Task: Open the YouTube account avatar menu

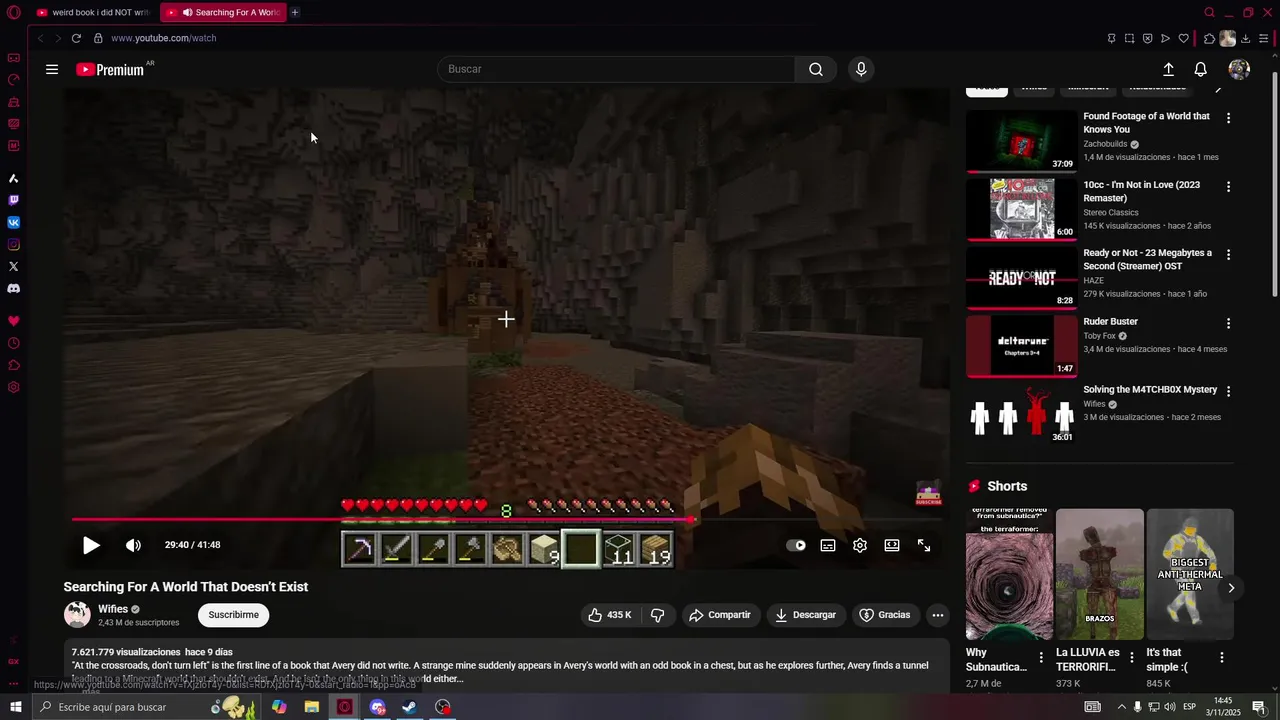Action: pos(1239,69)
